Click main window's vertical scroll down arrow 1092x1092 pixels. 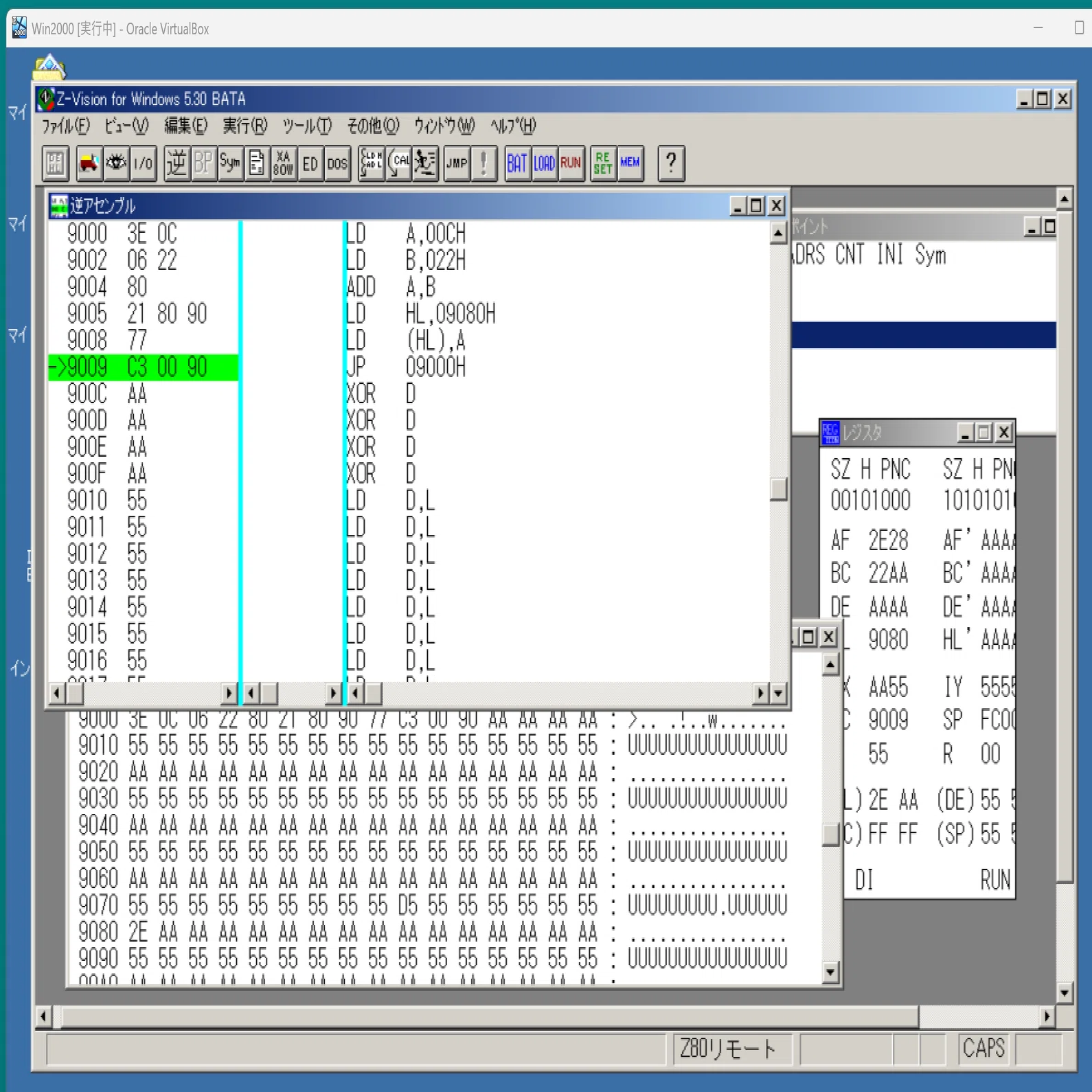(1065, 992)
